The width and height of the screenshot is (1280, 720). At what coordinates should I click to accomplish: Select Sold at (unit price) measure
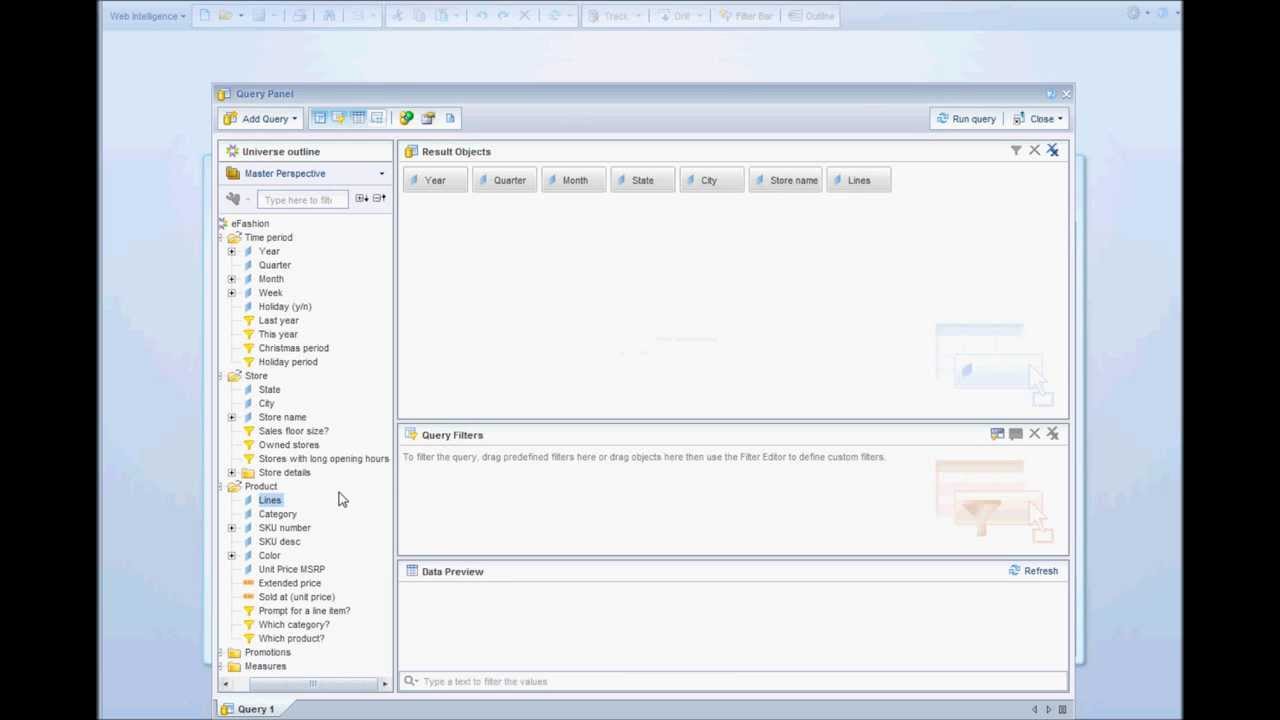[296, 597]
